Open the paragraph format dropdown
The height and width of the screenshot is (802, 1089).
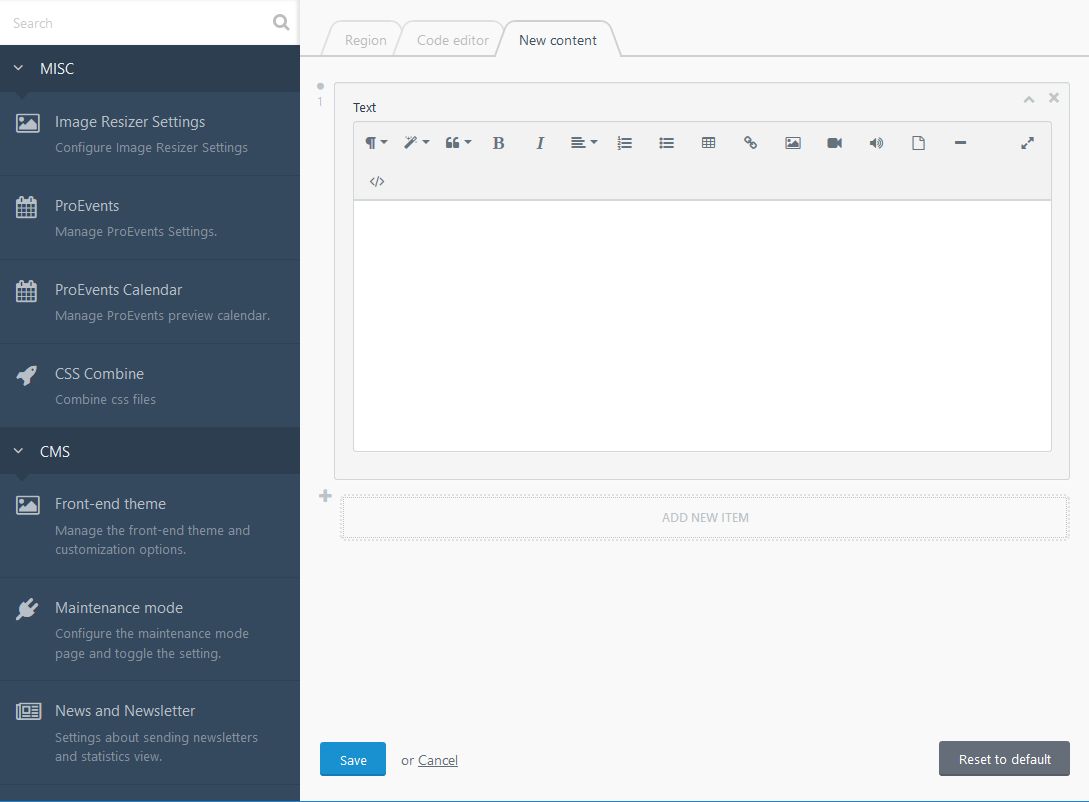click(x=375, y=143)
